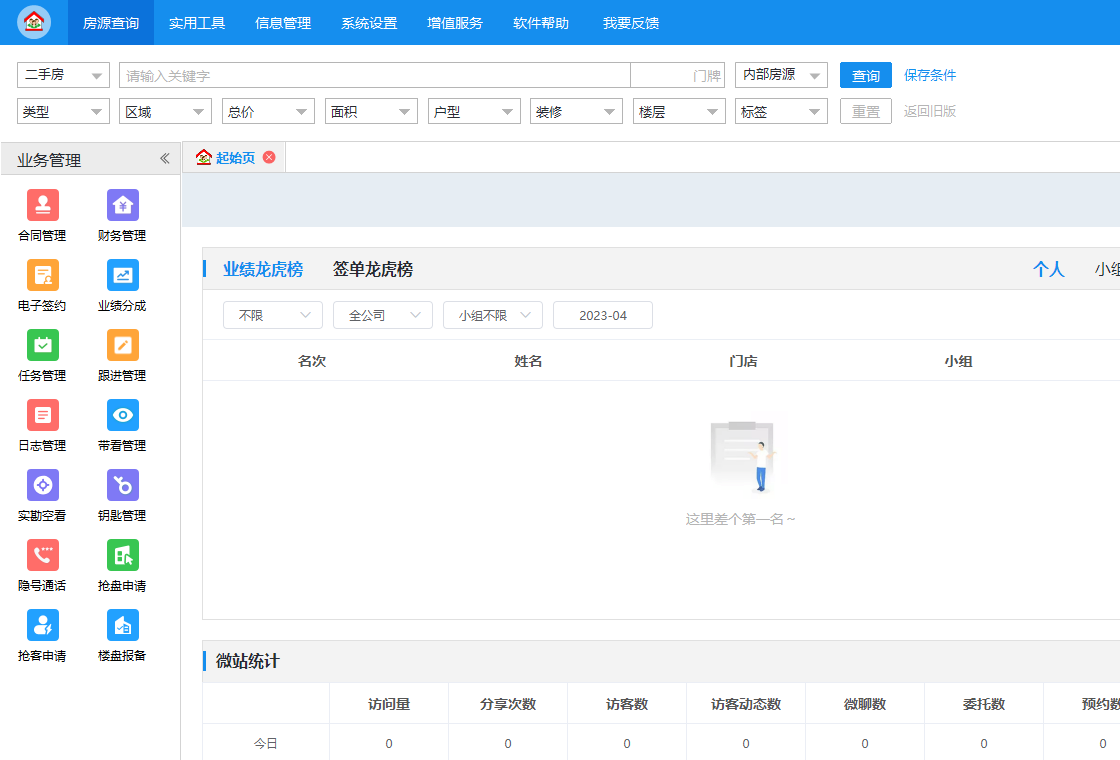Open 合同管理 contract management icon

(43, 206)
